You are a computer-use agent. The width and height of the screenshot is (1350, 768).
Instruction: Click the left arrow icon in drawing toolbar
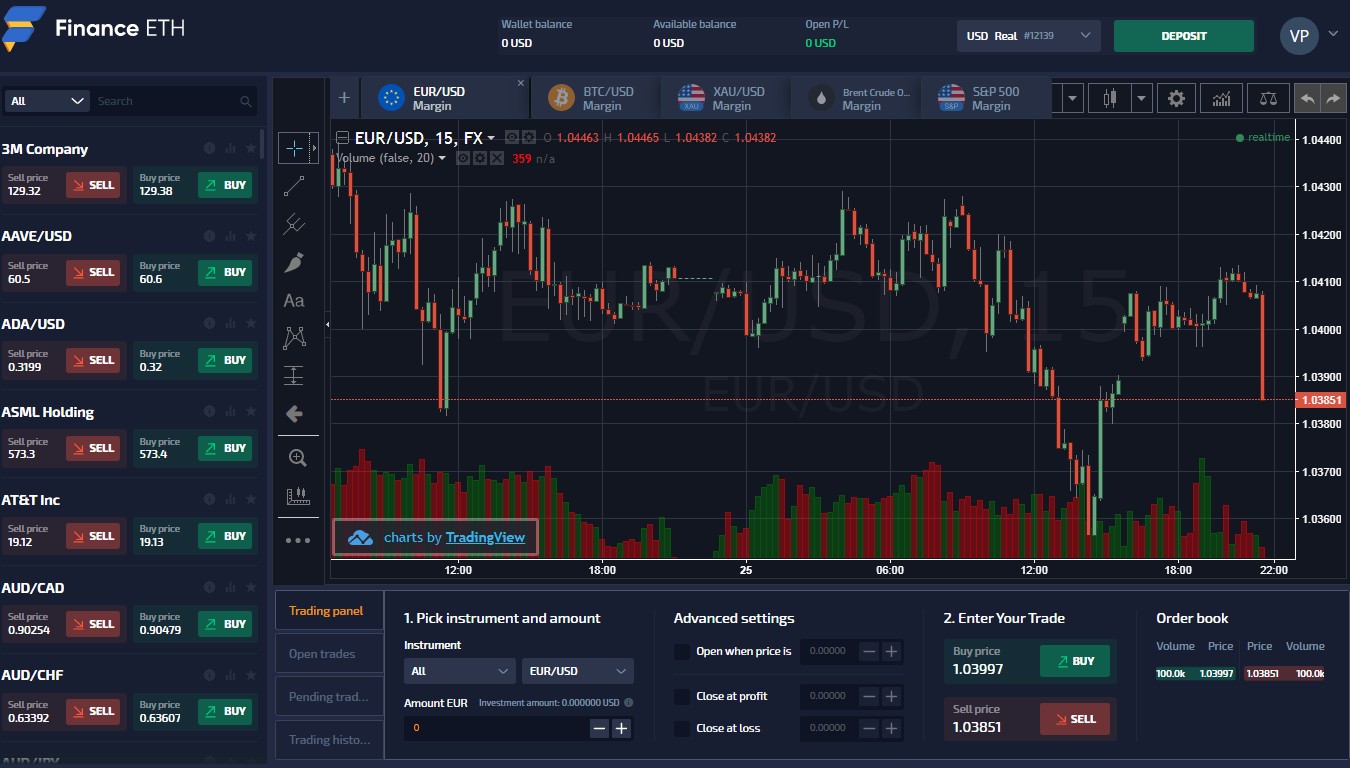(294, 413)
